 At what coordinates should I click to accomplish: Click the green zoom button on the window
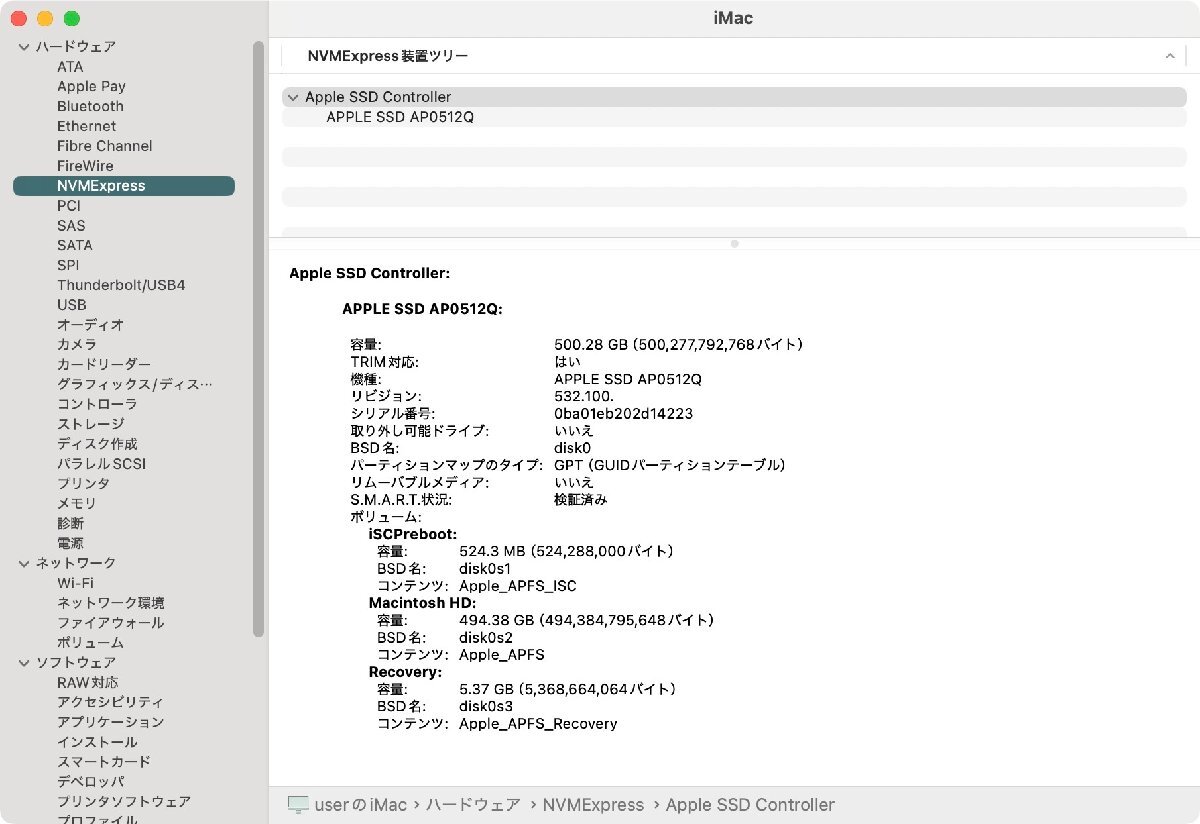70,18
